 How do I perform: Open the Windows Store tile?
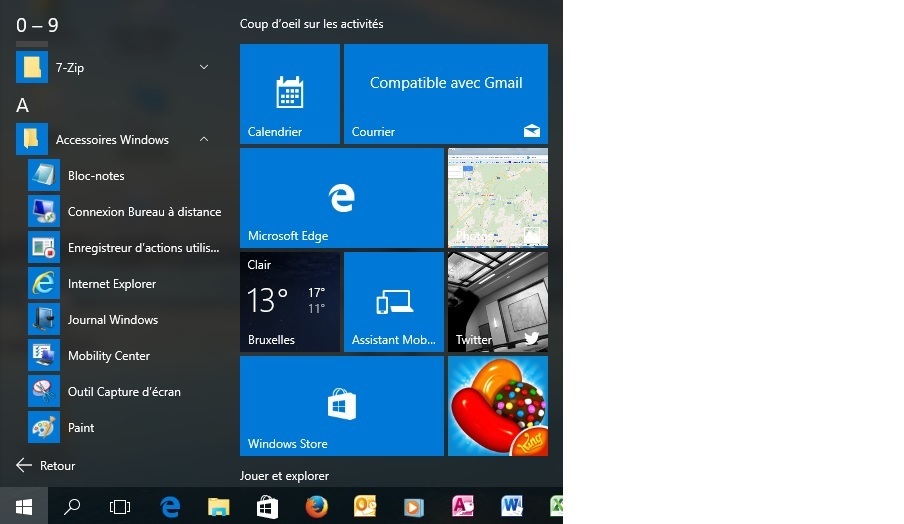(341, 406)
